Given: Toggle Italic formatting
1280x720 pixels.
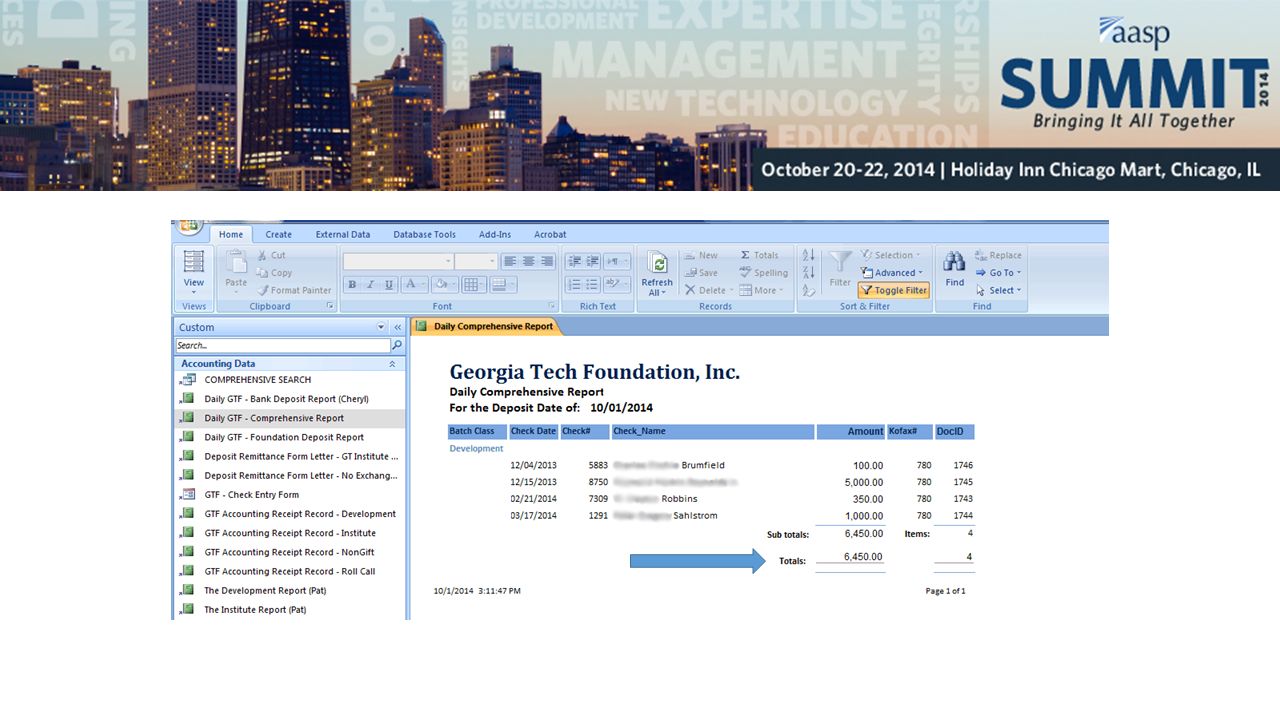Looking at the screenshot, I should [x=370, y=285].
